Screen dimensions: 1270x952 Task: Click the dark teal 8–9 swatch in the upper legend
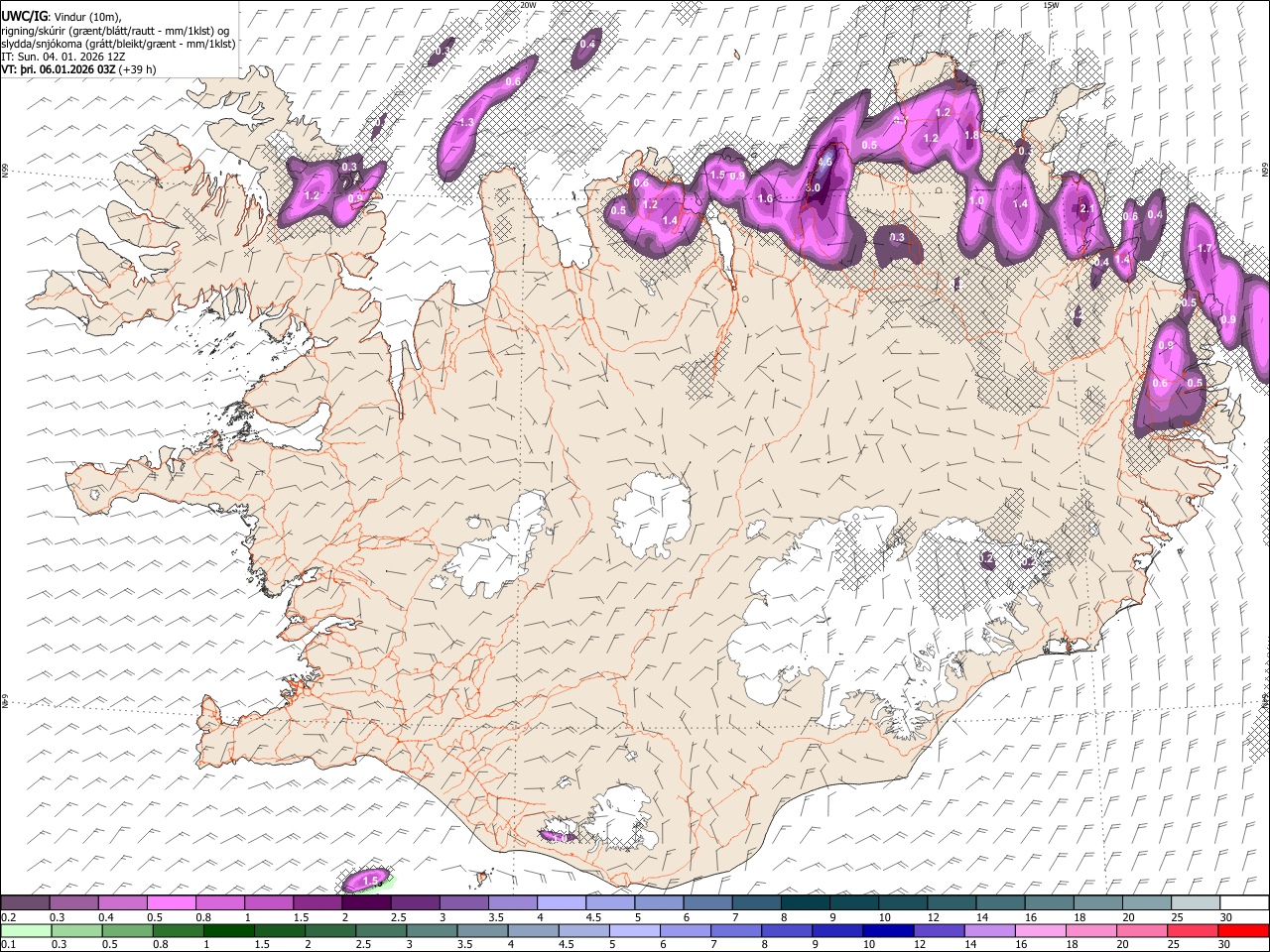point(805,903)
